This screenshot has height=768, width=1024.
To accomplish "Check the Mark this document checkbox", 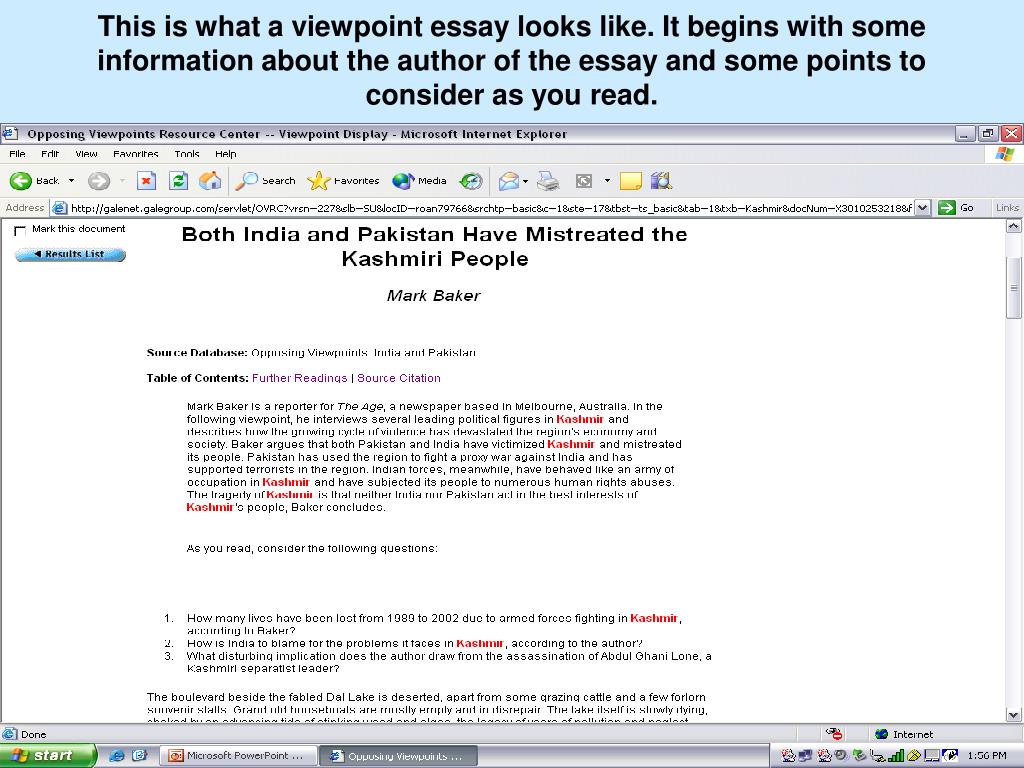I will tap(20, 231).
